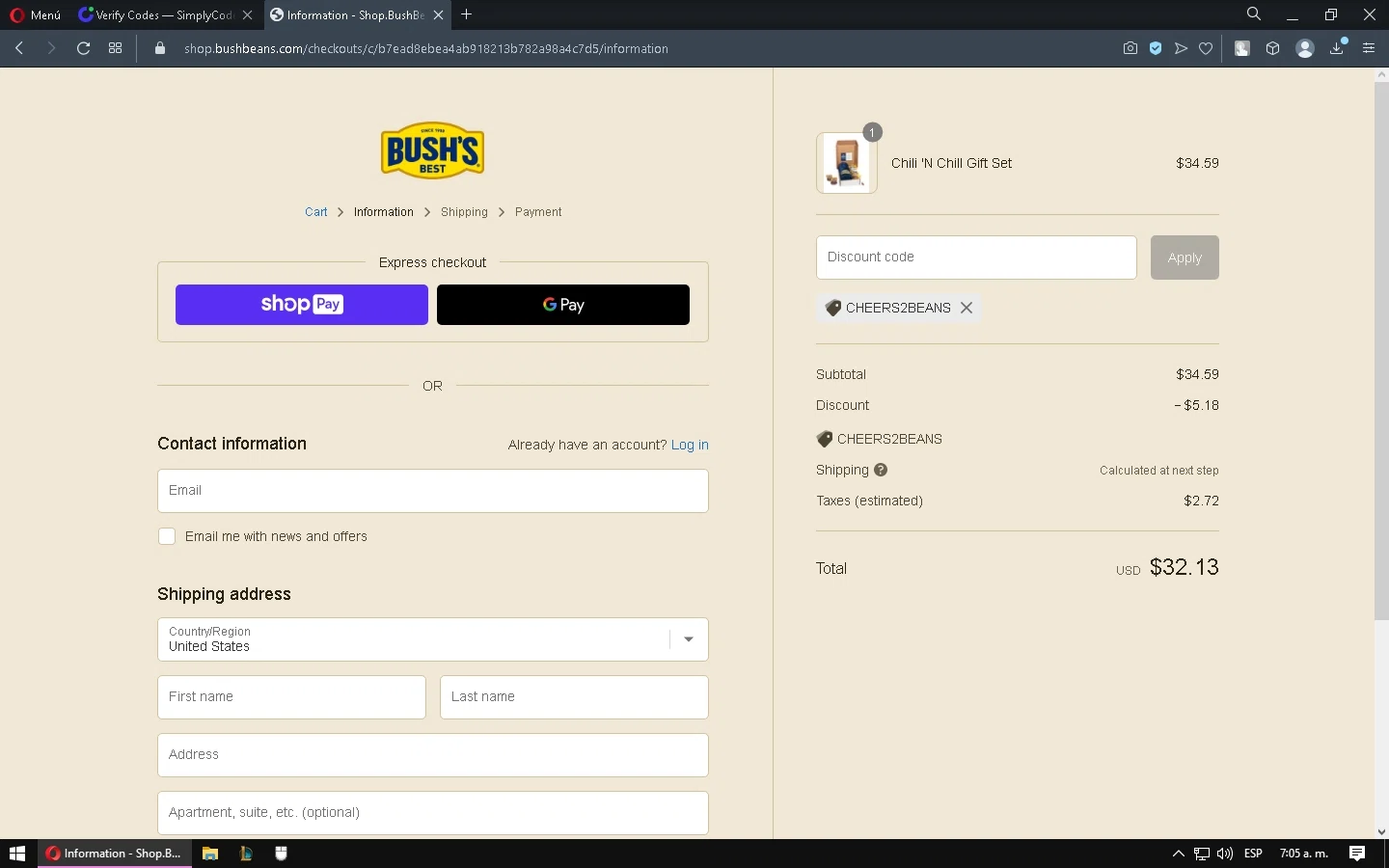Open the Opera Menú button

(x=36, y=14)
